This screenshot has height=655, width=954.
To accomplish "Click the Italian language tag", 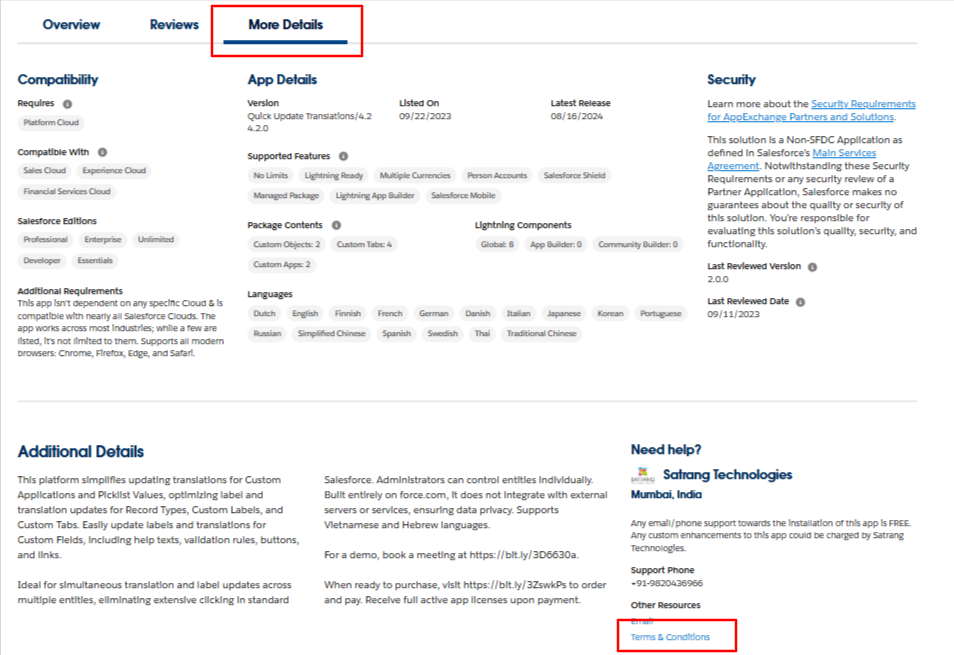I will [518, 313].
